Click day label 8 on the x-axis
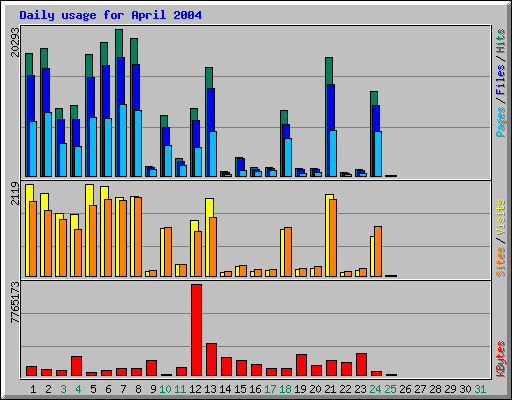 (138, 389)
